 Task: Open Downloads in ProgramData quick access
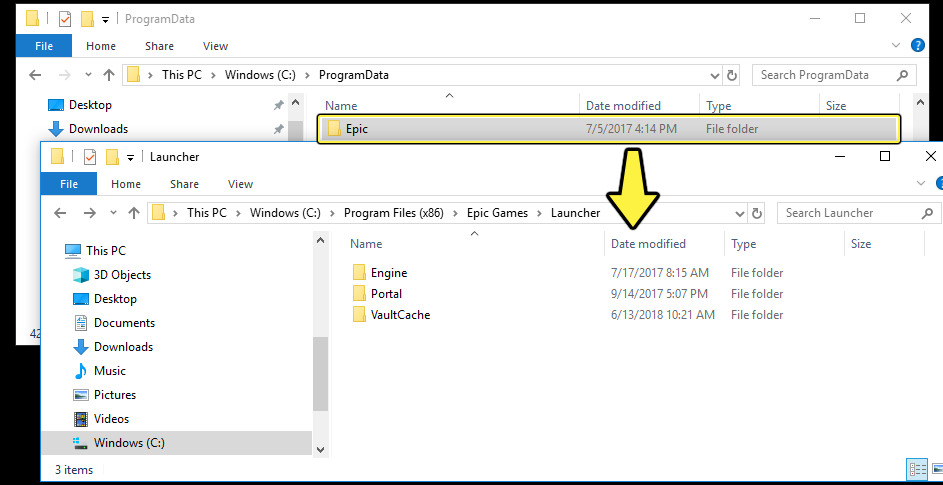(88, 129)
